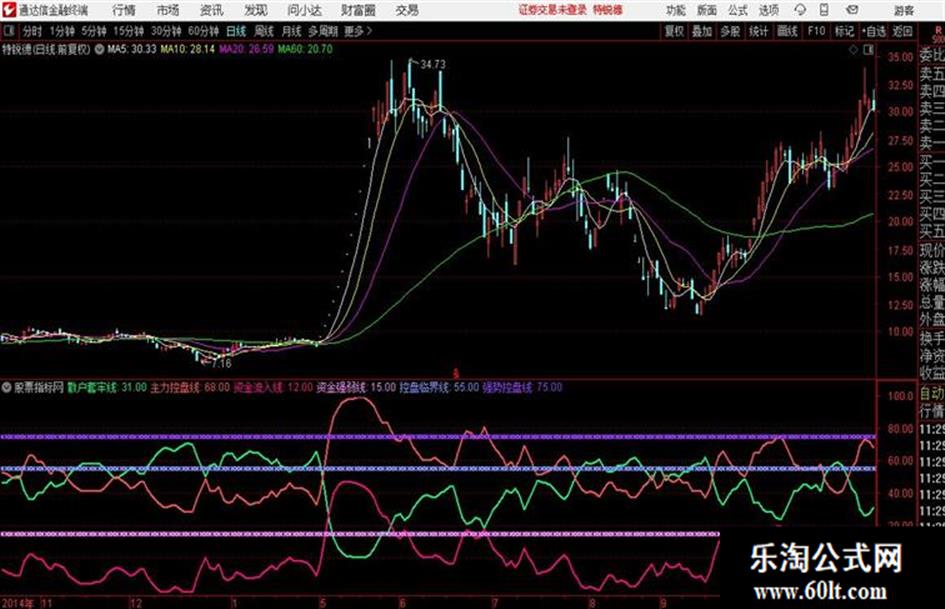Screen dimensions: 945x609
Task: Click the mobile phone icon
Action: coord(824,10)
